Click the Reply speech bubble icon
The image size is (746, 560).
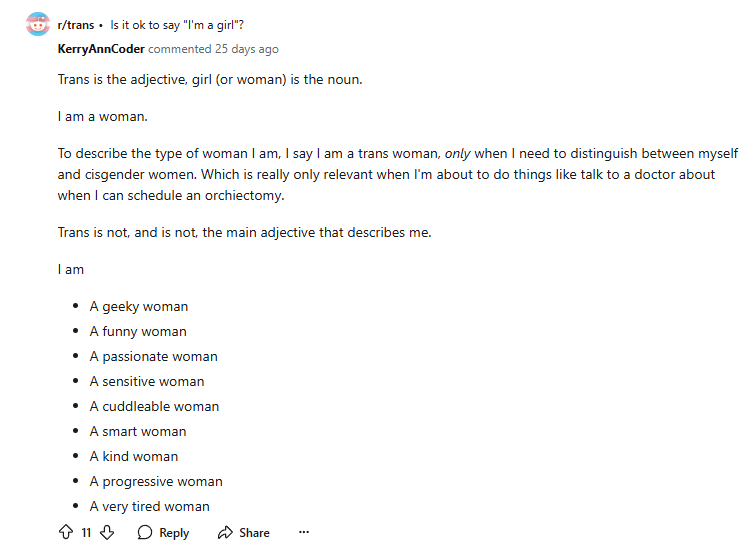[x=145, y=532]
